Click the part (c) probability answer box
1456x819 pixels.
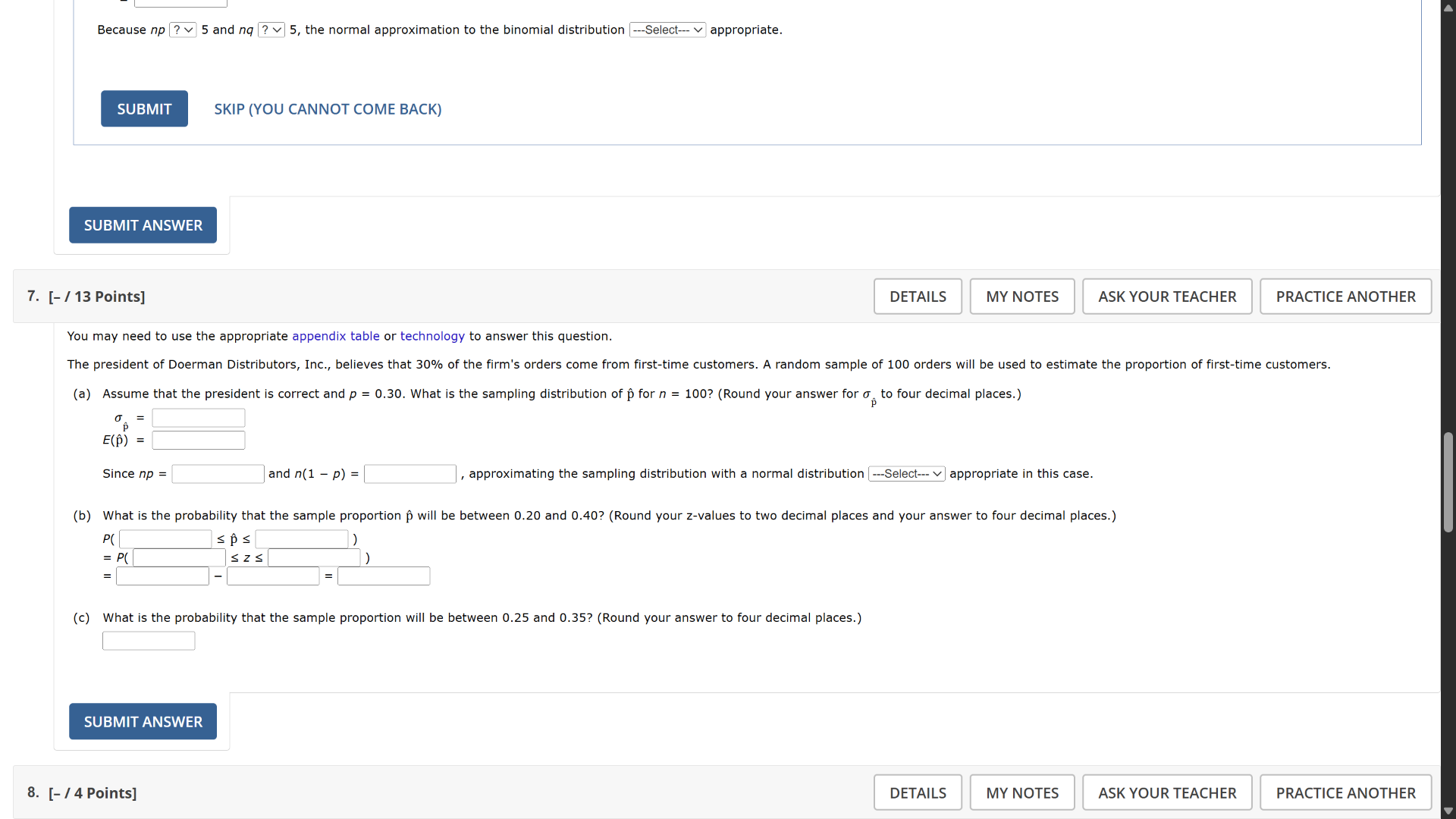[148, 640]
